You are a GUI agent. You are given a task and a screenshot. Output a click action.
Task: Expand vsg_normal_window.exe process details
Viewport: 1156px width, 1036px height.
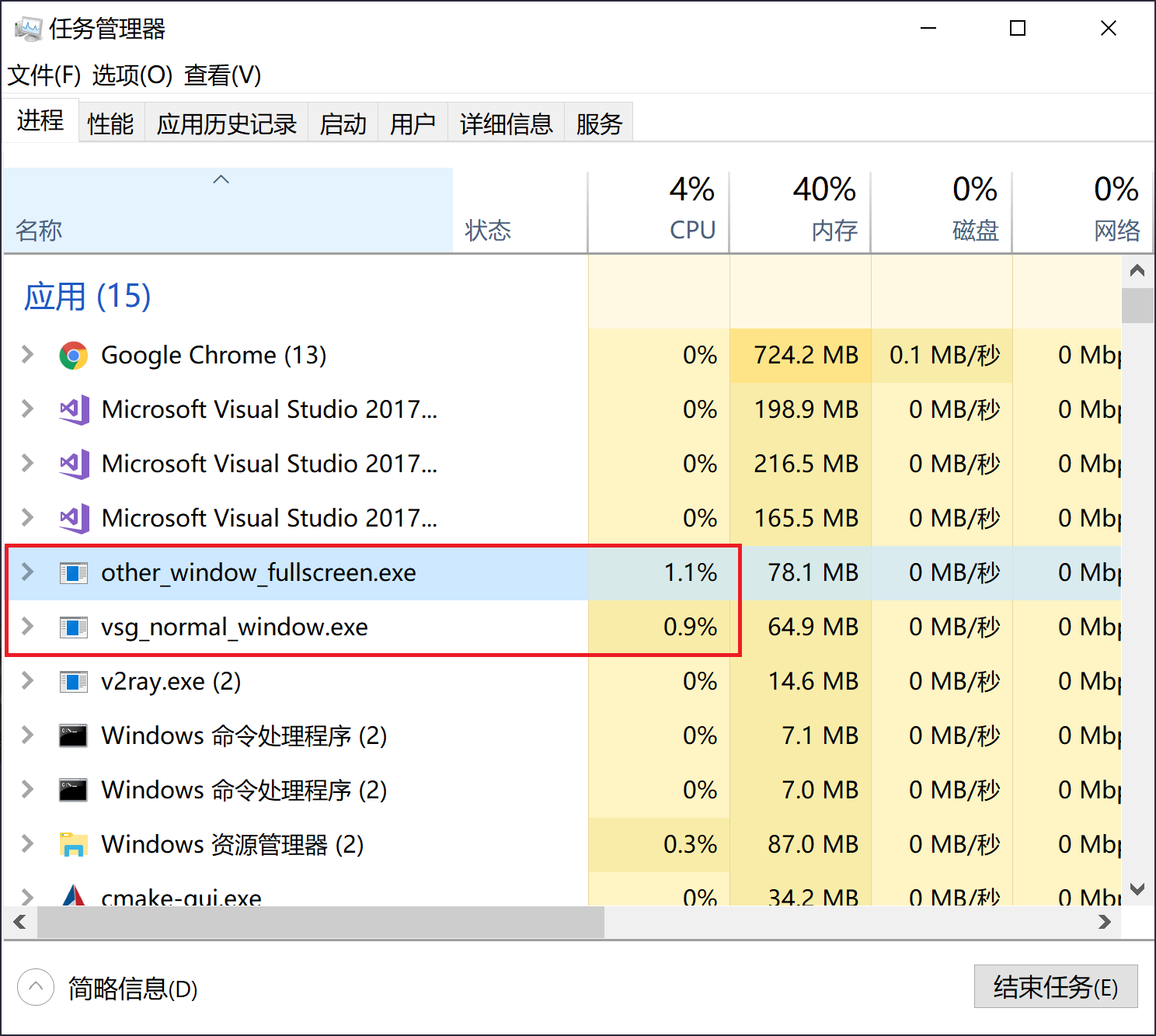pyautogui.click(x=26, y=627)
